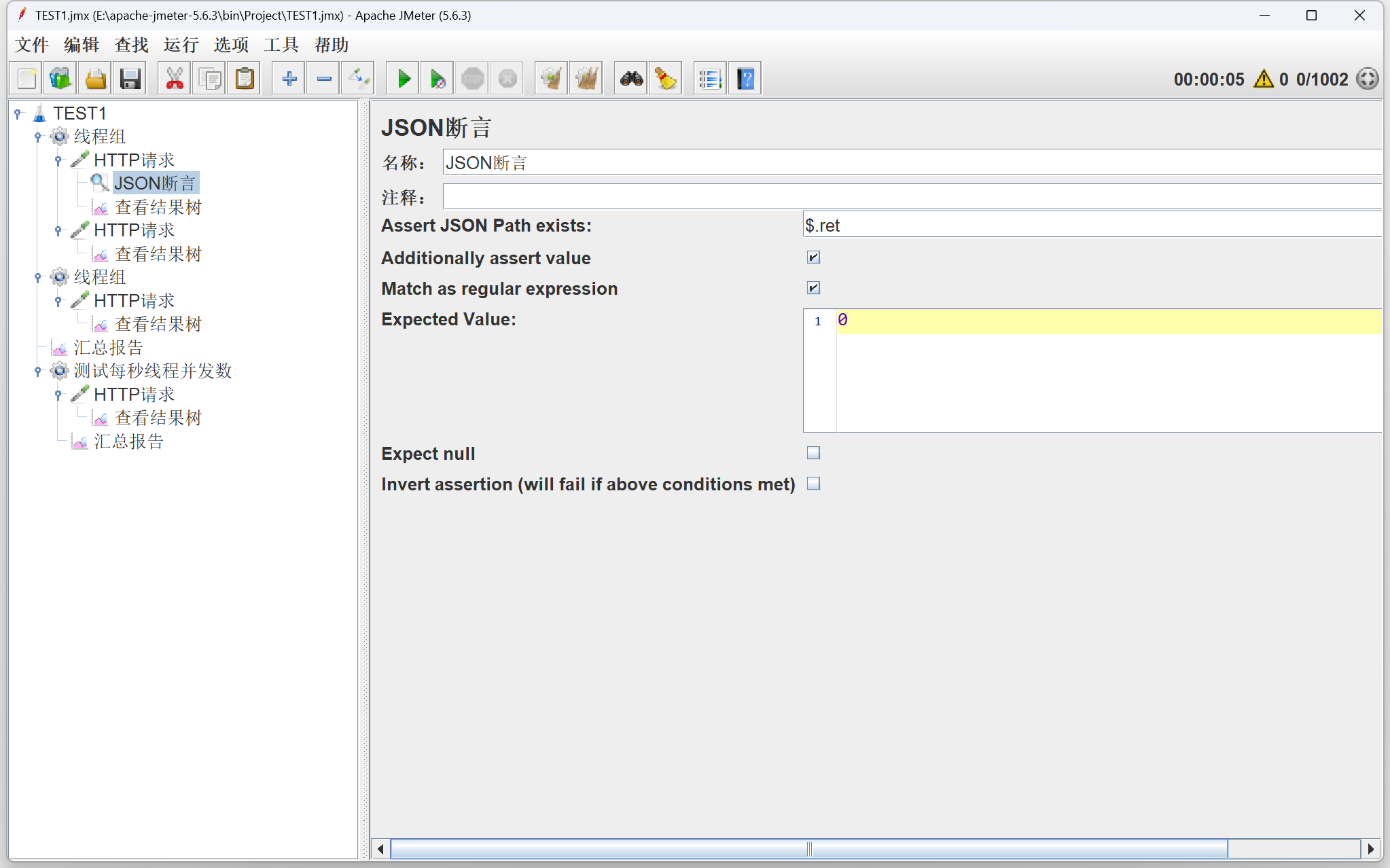Collapse the second 线程组 node

(38, 277)
